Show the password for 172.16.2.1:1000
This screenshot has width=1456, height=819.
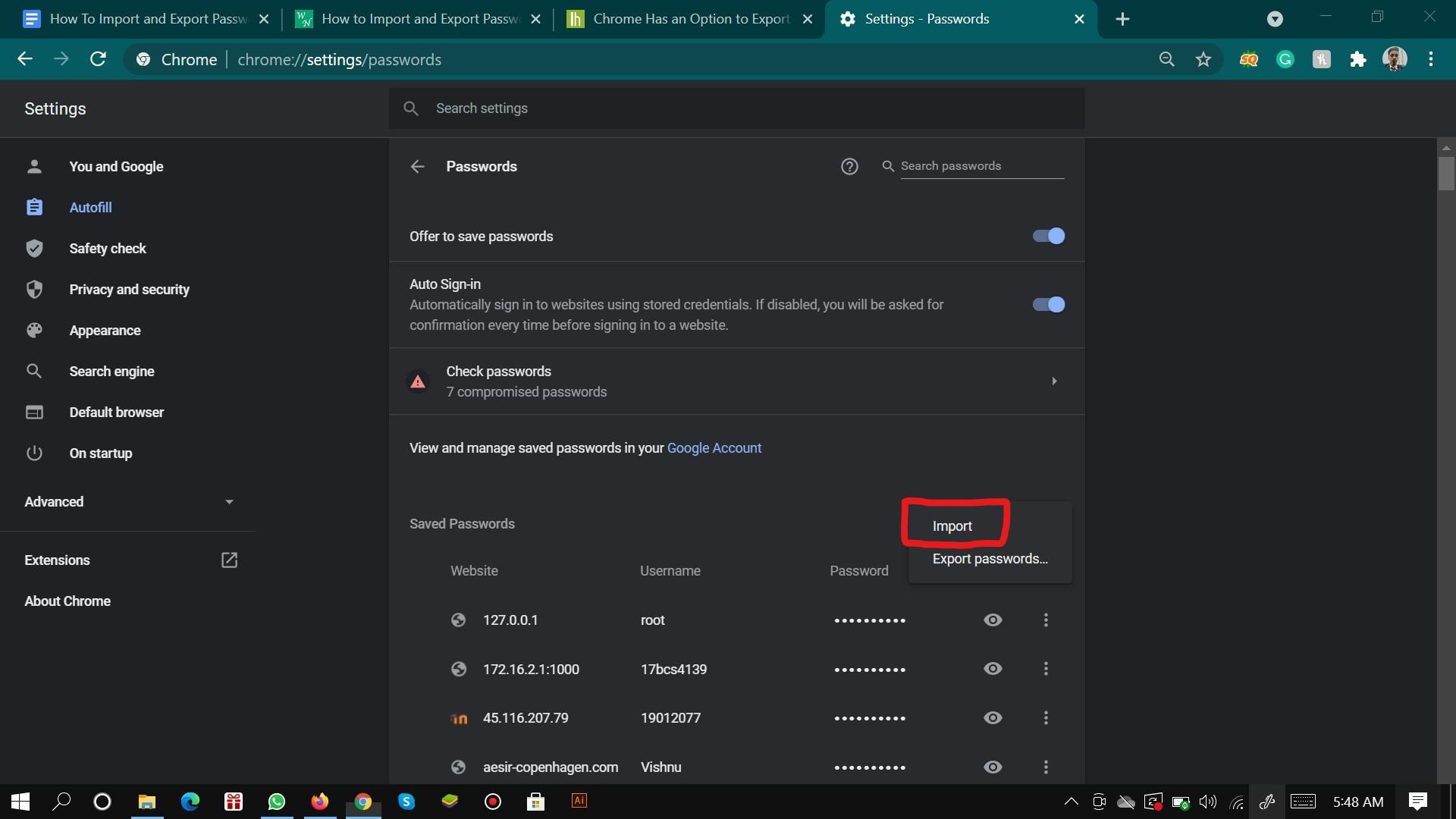(x=993, y=669)
